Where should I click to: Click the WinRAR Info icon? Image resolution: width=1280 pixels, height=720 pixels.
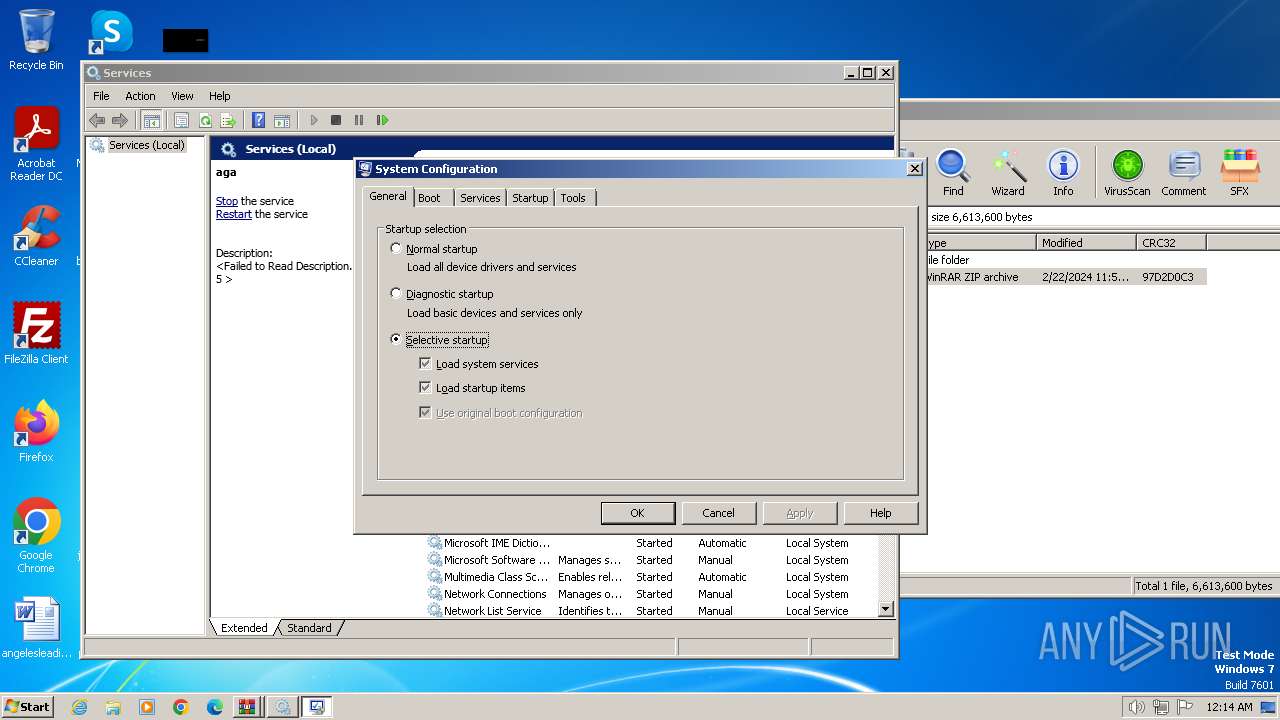(1063, 173)
